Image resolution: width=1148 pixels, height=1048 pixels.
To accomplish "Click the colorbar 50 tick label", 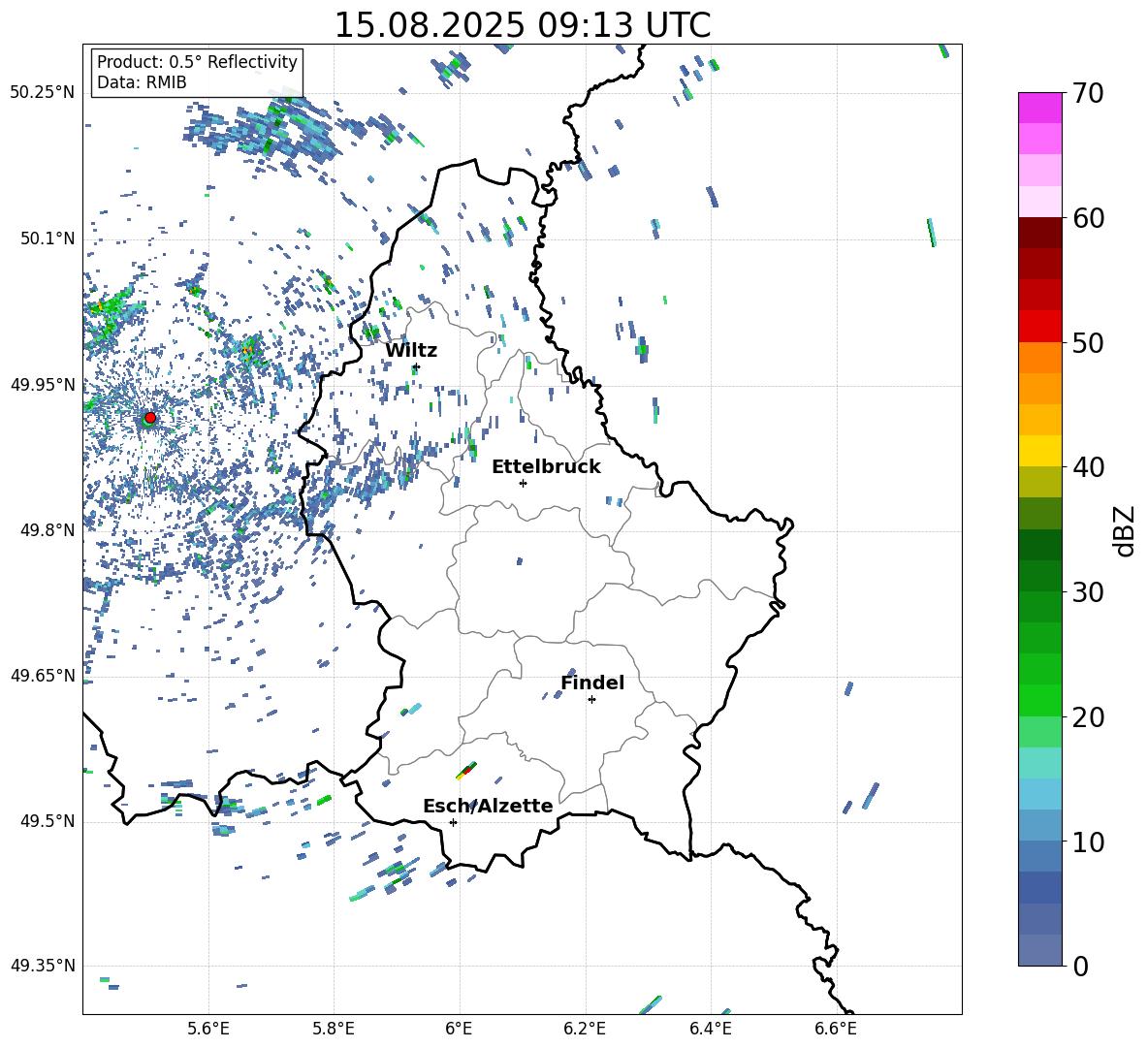I will (x=1088, y=343).
